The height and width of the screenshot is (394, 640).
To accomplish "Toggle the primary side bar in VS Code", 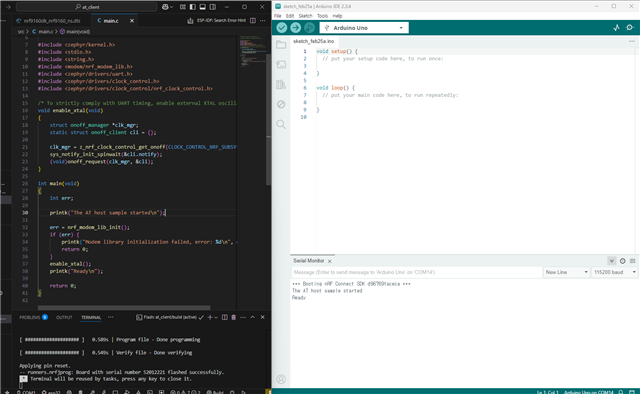I will 193,7.
